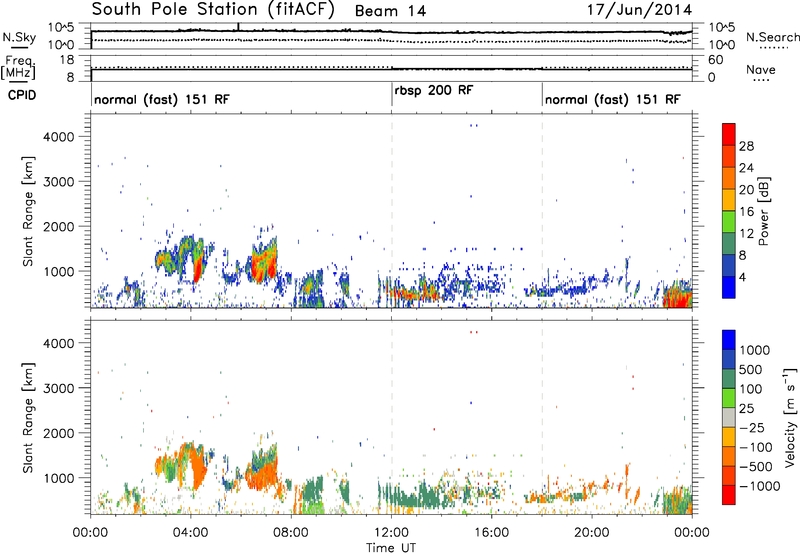Click the 'Freq. [MHz]' axis label
800x554 pixels.
18,67
